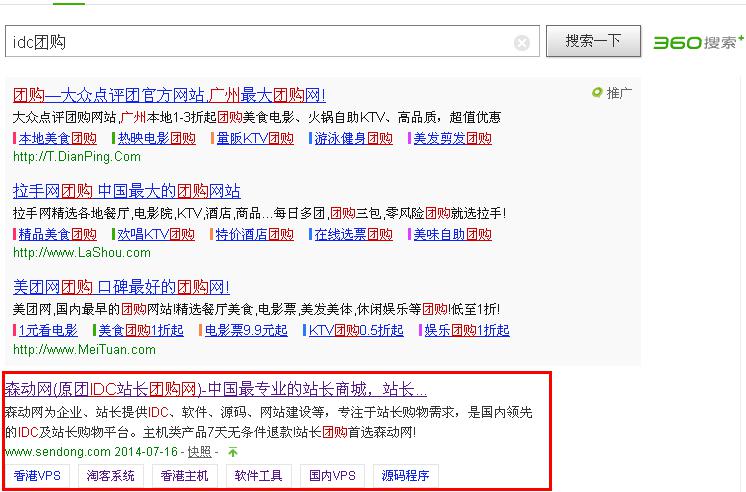746x492 pixels.
Task: Click the 源码程序 button
Action: point(405,475)
